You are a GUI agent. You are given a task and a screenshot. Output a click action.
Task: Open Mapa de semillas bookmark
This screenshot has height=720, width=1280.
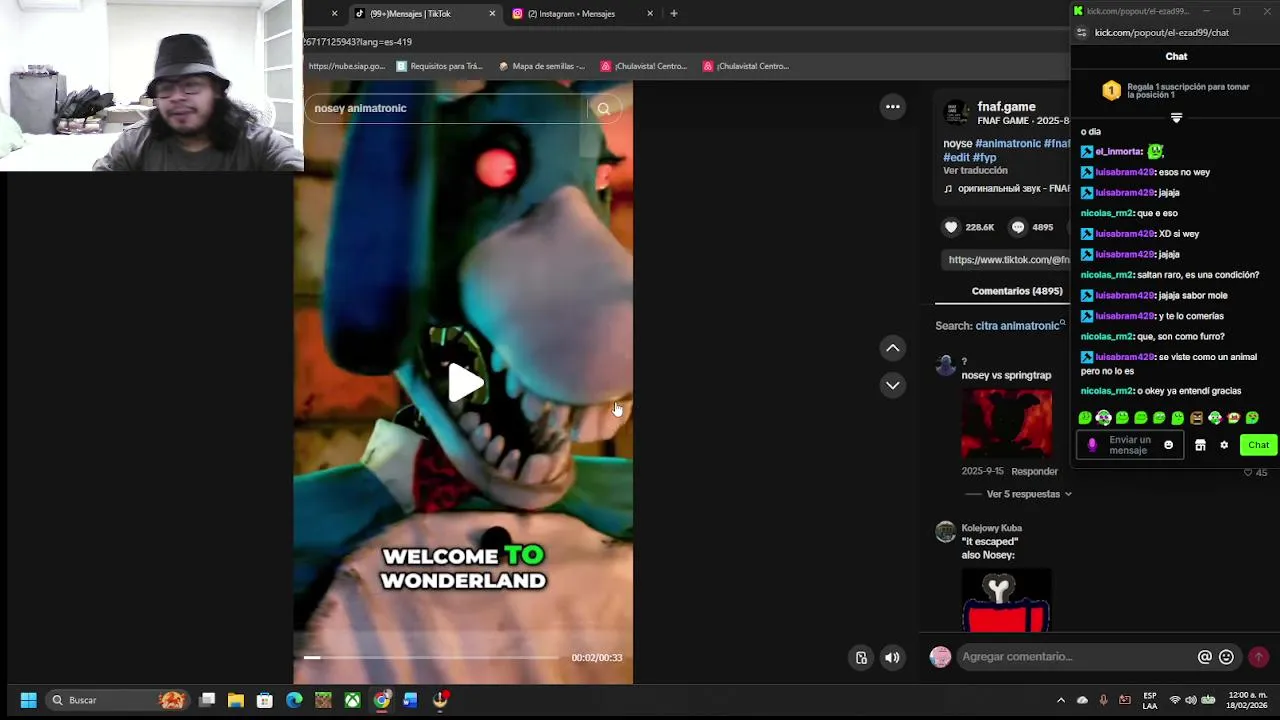coord(541,66)
